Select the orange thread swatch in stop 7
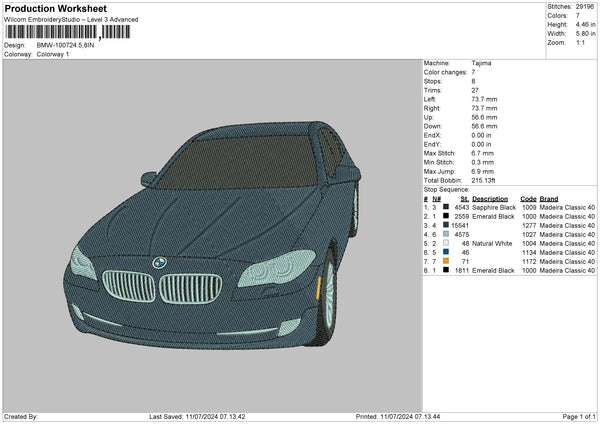Viewport: 600px width, 424px height. 446,261
